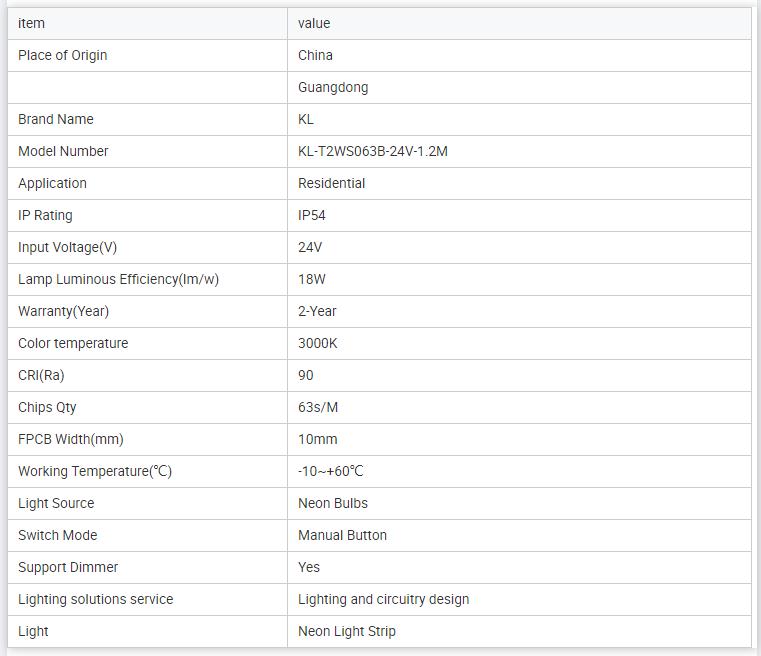
Task: Select the 'CRI(Ra)' row label
Action: pyautogui.click(x=41, y=375)
